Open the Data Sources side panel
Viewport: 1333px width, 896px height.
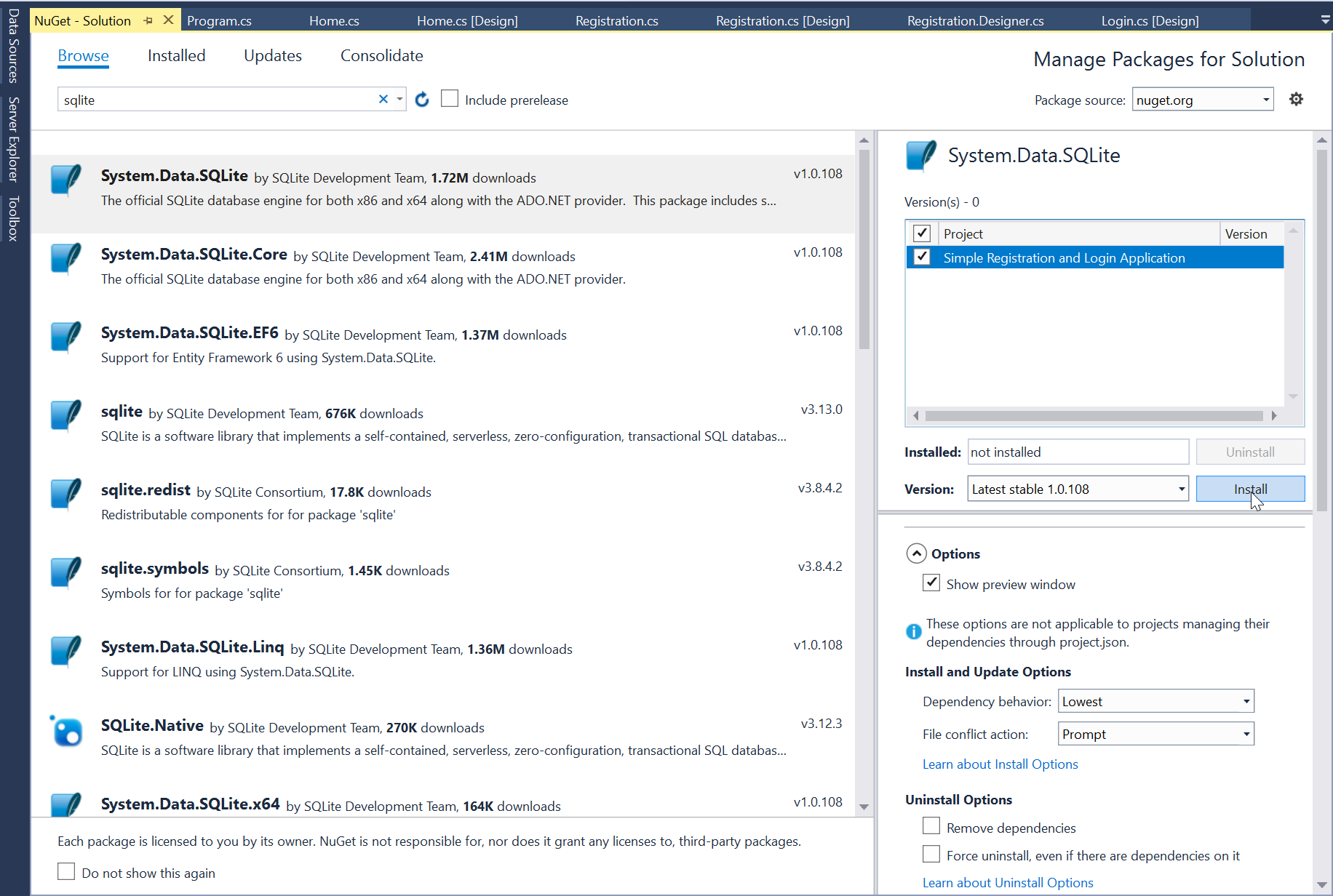tap(13, 45)
